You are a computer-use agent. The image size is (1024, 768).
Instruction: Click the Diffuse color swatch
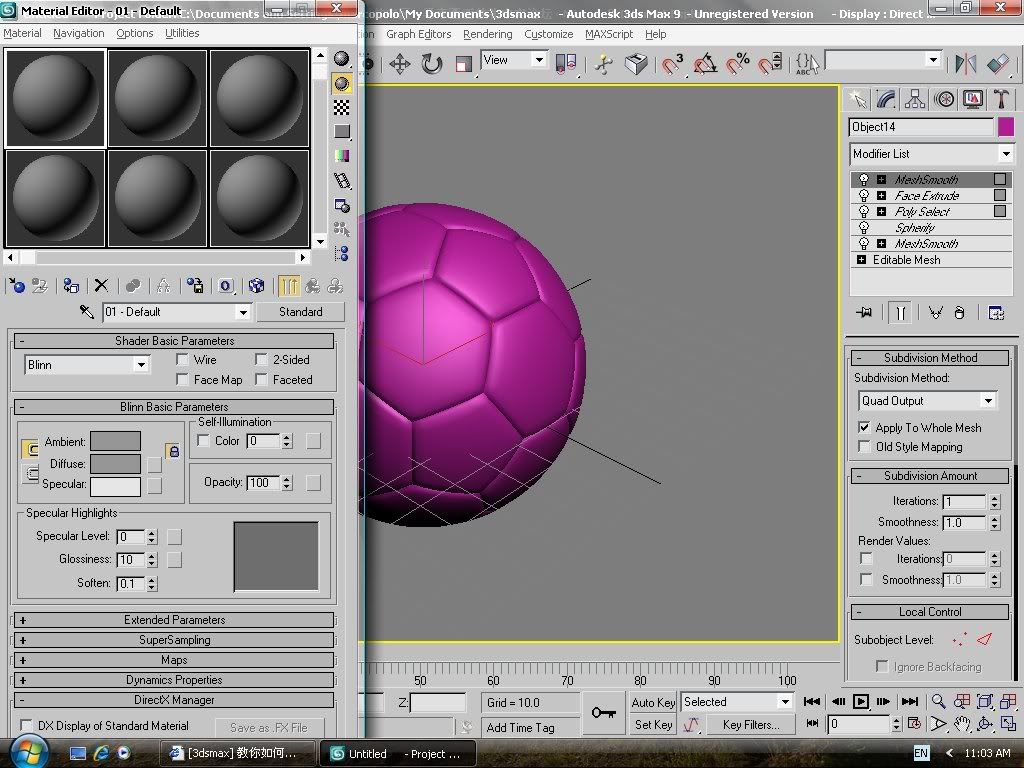[x=115, y=464]
